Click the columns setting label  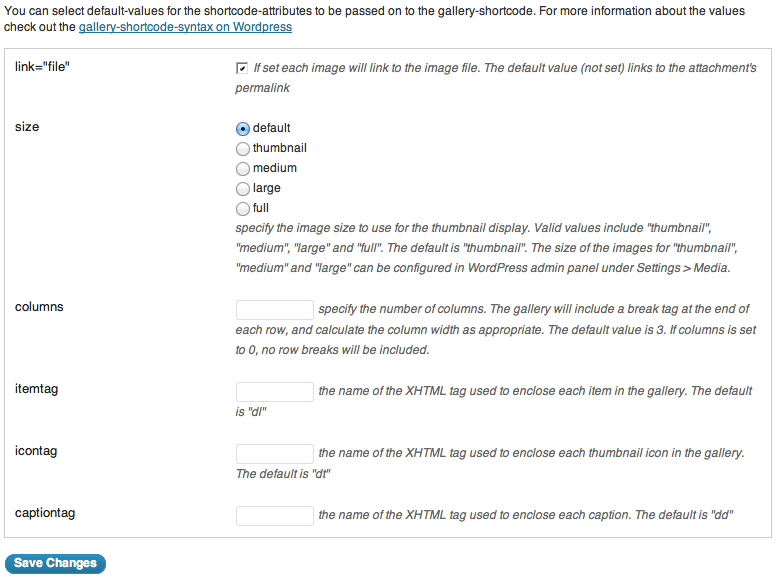39,307
